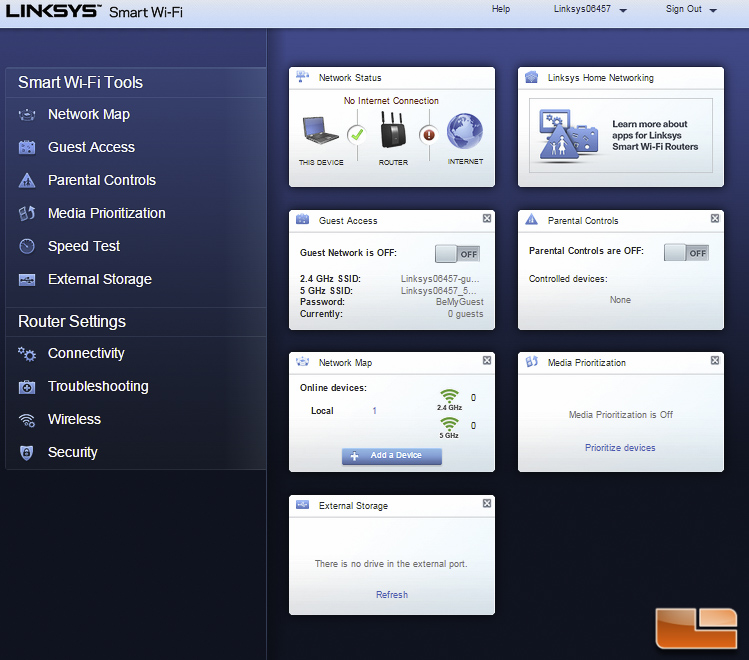
Task: Close the Network Map widget
Action: pos(487,361)
